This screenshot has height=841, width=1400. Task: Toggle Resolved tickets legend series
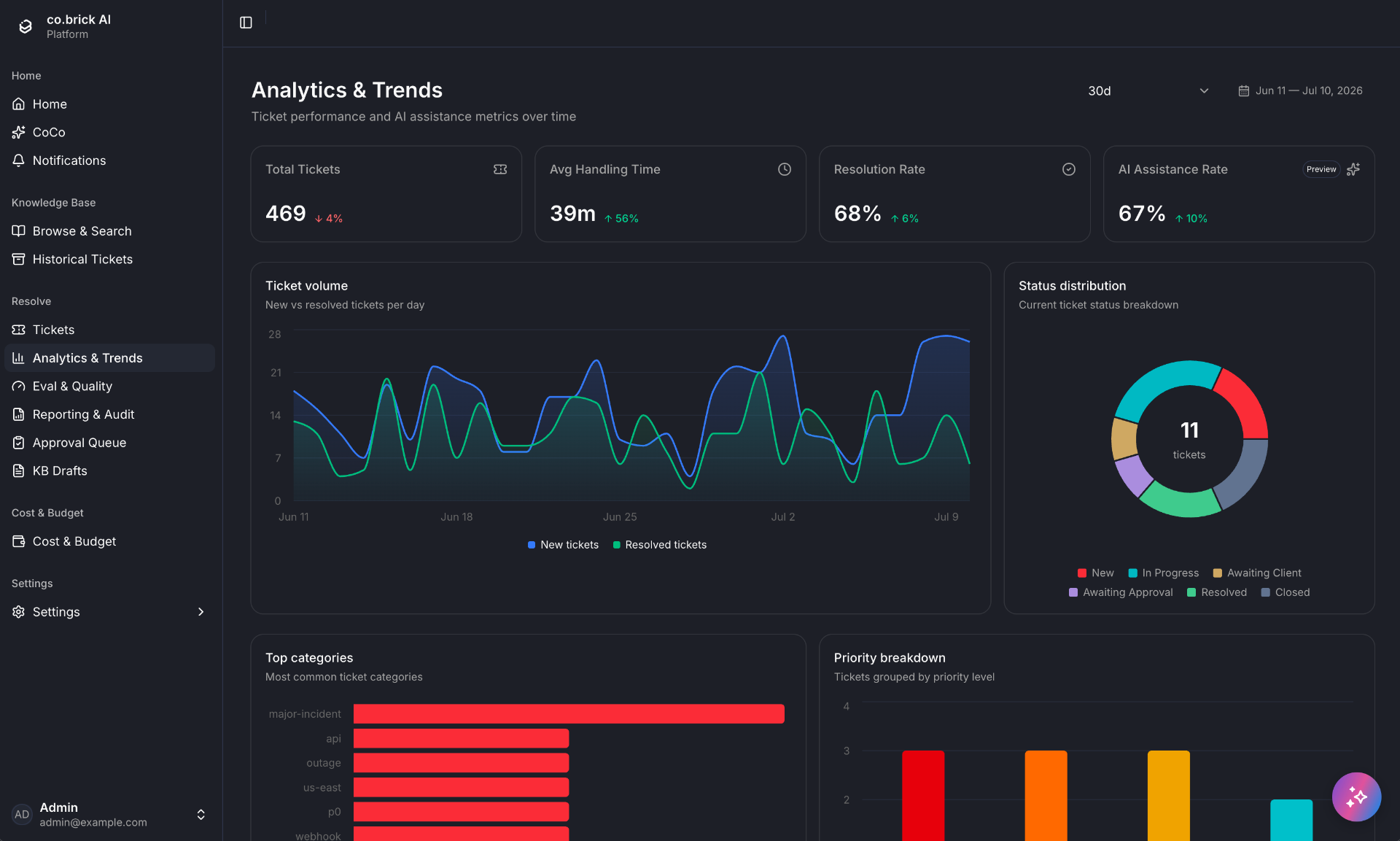pos(660,545)
